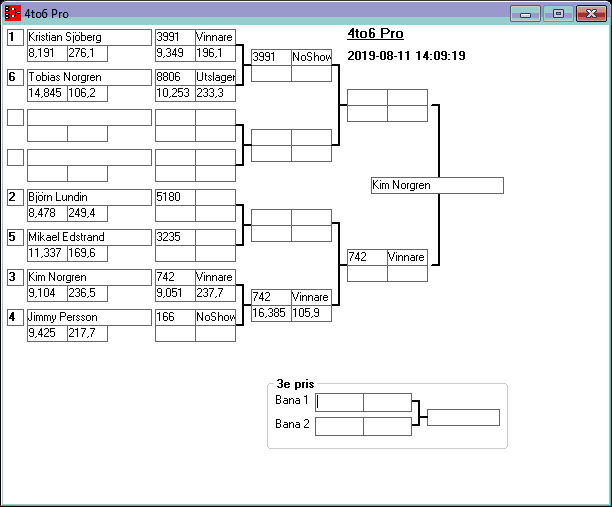Image resolution: width=612 pixels, height=507 pixels.
Task: Click the first Bana 2 input cell
Action: click(x=339, y=426)
